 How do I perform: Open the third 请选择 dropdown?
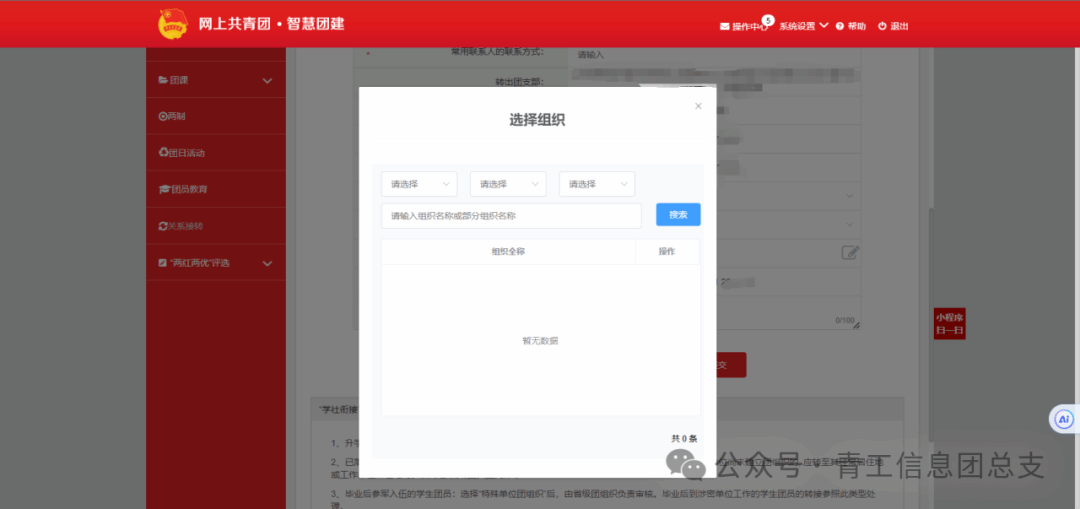(x=597, y=184)
